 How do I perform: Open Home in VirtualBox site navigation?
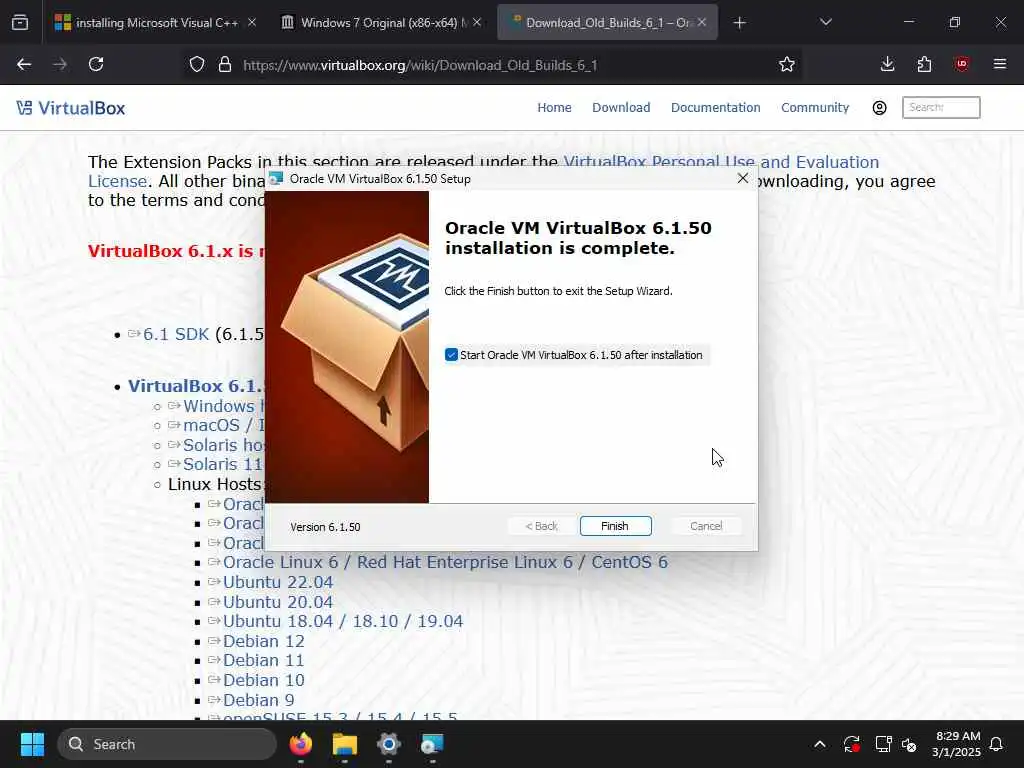coord(554,108)
